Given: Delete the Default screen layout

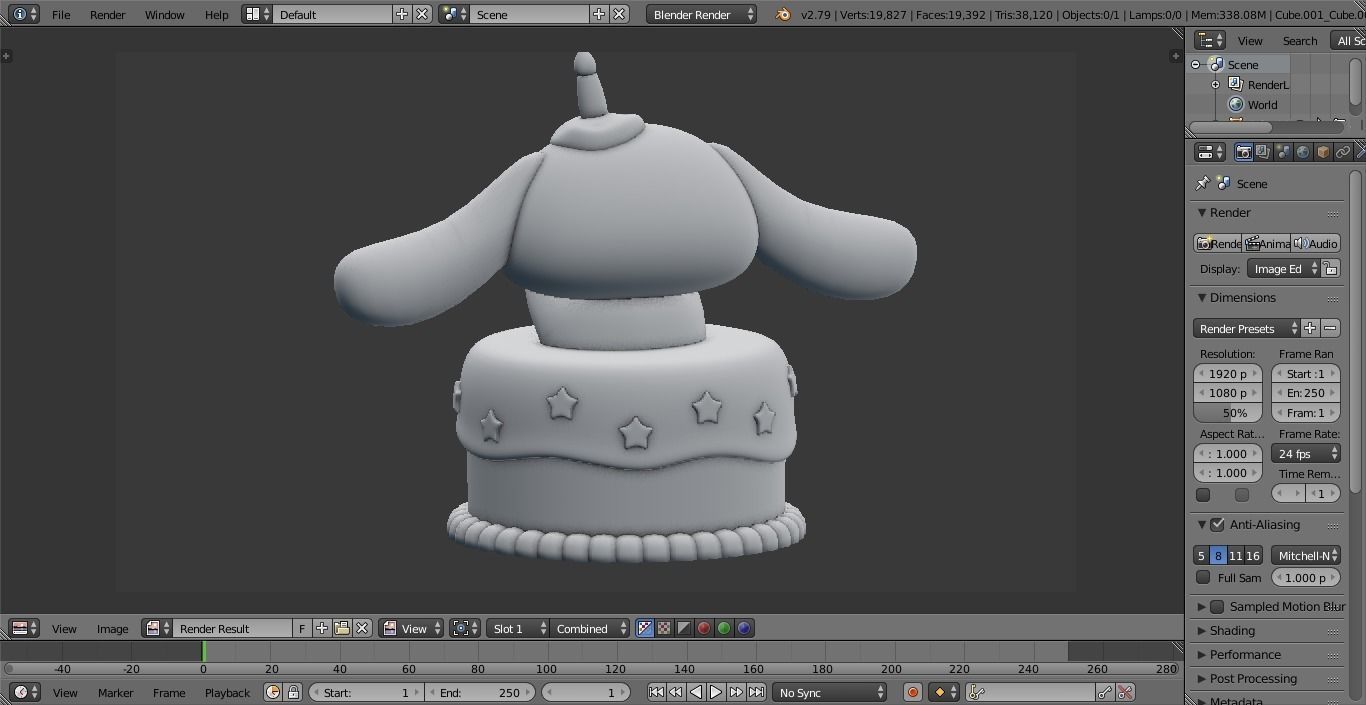Looking at the screenshot, I should point(422,14).
